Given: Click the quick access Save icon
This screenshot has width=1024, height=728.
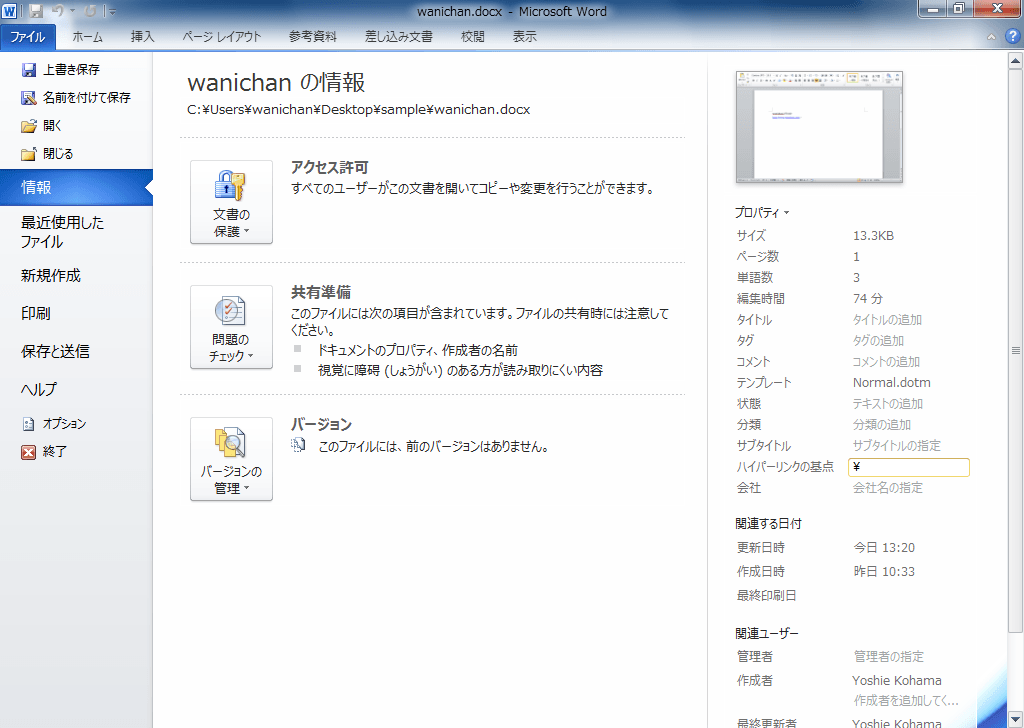Looking at the screenshot, I should point(36,11).
